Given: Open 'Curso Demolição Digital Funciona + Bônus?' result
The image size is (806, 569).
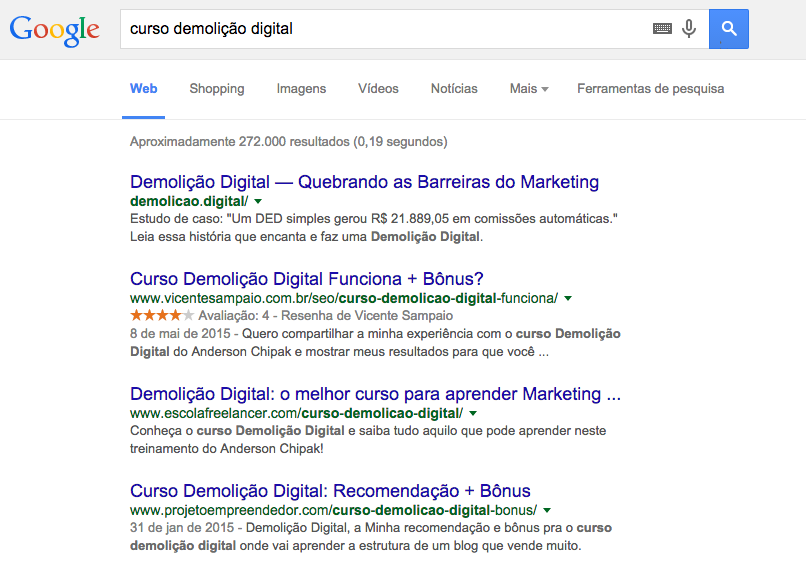Looking at the screenshot, I should [307, 279].
